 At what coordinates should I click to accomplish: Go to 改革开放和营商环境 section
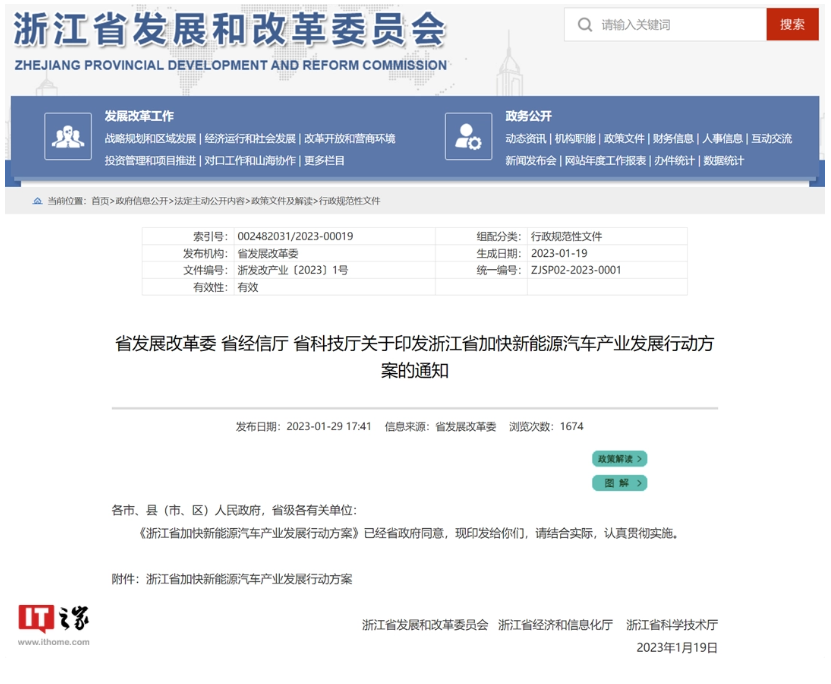(349, 139)
